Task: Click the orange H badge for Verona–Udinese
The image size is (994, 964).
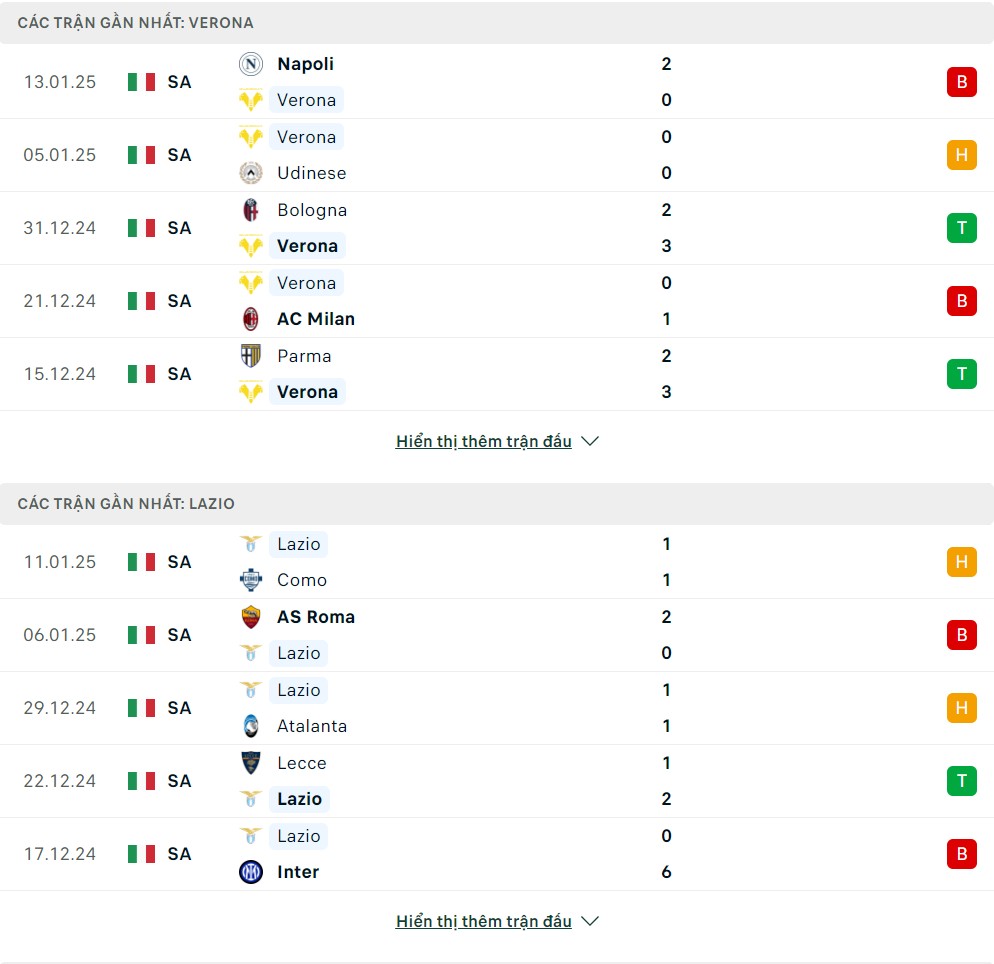Action: tap(962, 155)
